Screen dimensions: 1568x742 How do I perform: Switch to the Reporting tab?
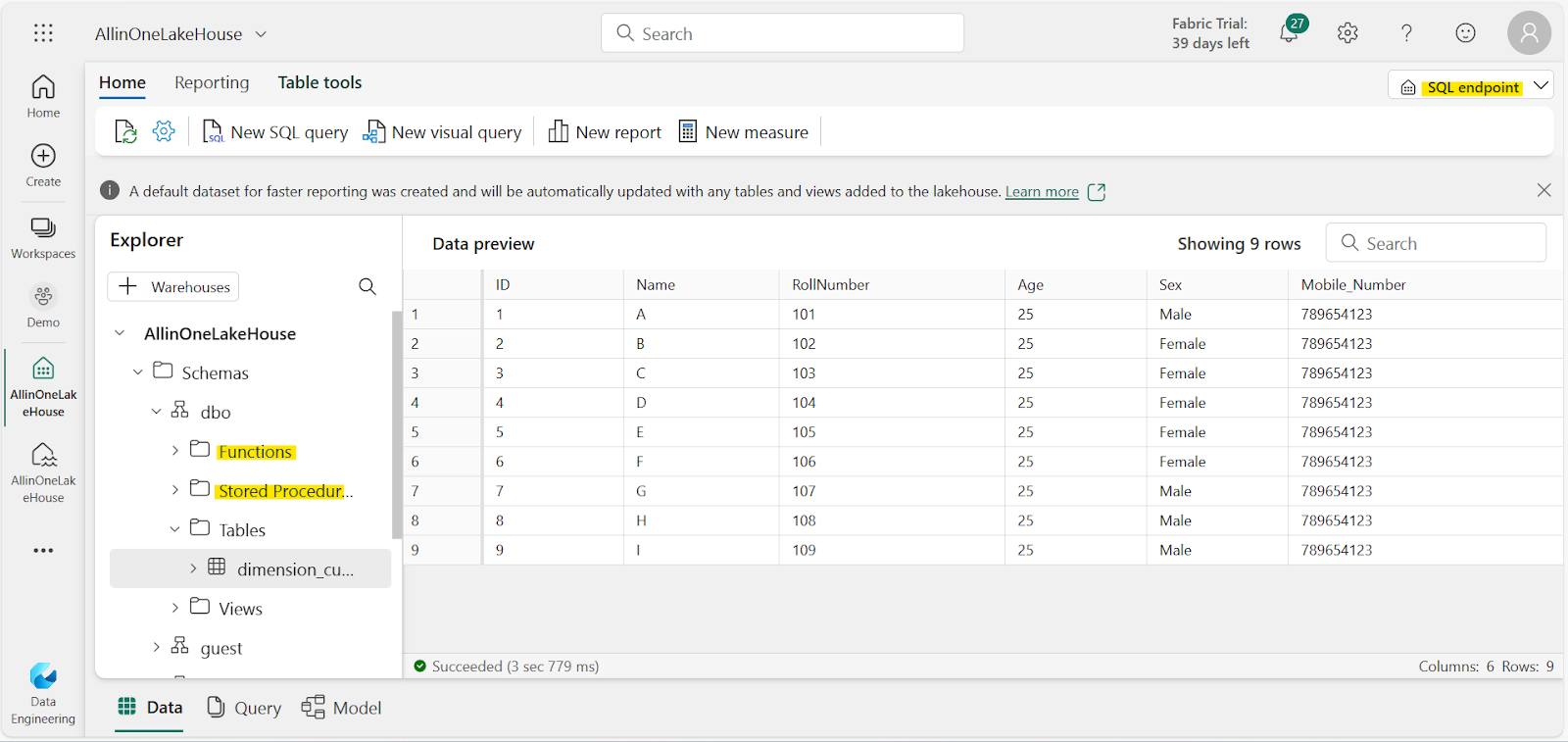pyautogui.click(x=212, y=82)
